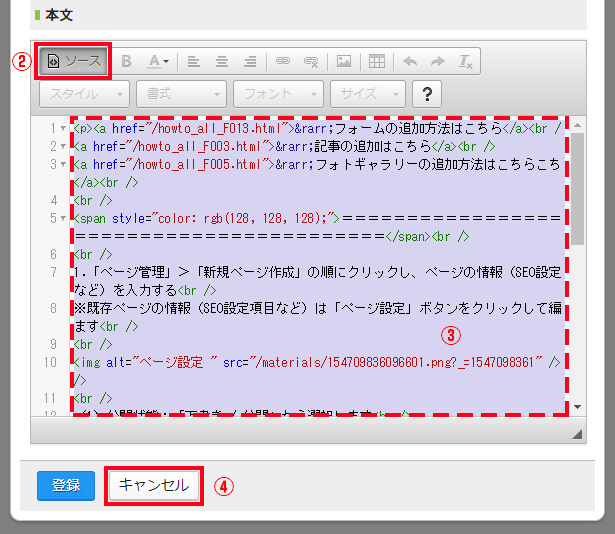The width and height of the screenshot is (615, 534).
Task: Remove formatting with the Tx icon
Action: tap(466, 61)
